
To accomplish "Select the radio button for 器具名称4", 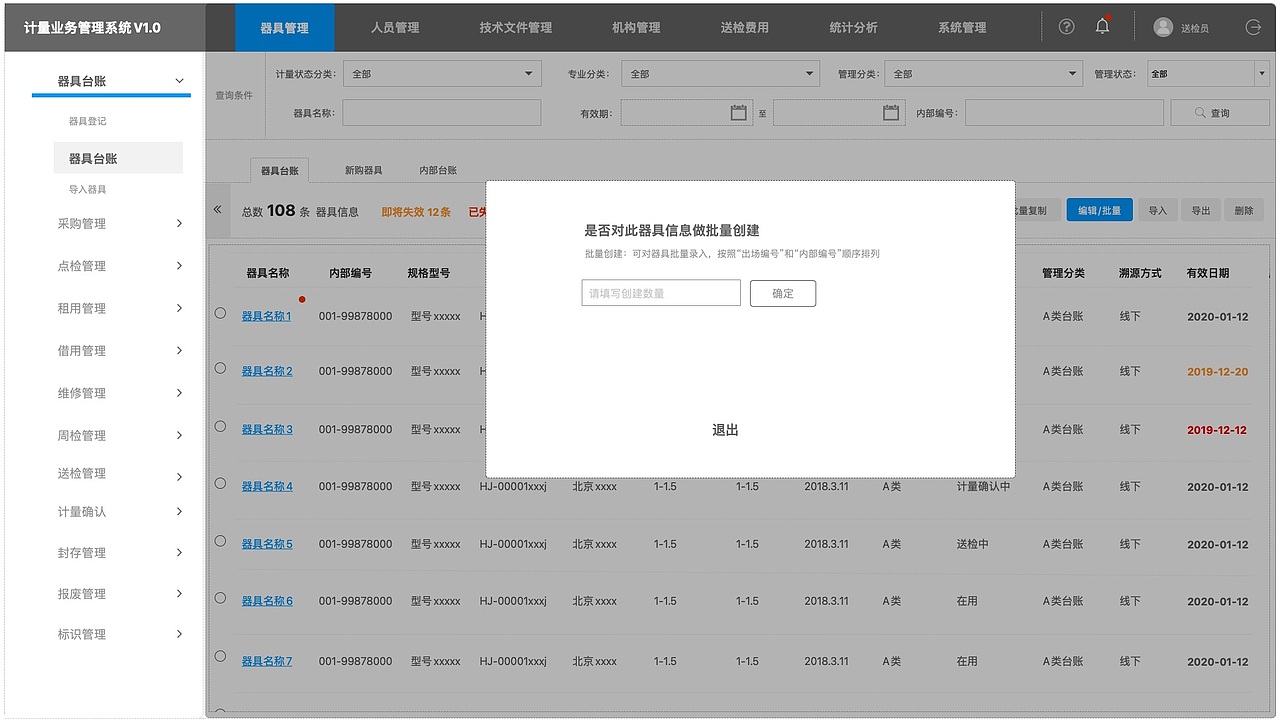I will [220, 483].
